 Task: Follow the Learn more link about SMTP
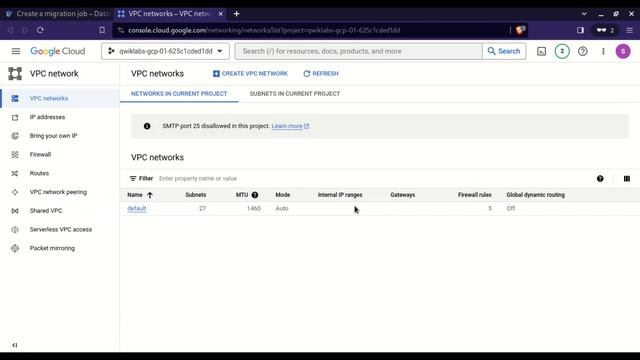click(290, 126)
